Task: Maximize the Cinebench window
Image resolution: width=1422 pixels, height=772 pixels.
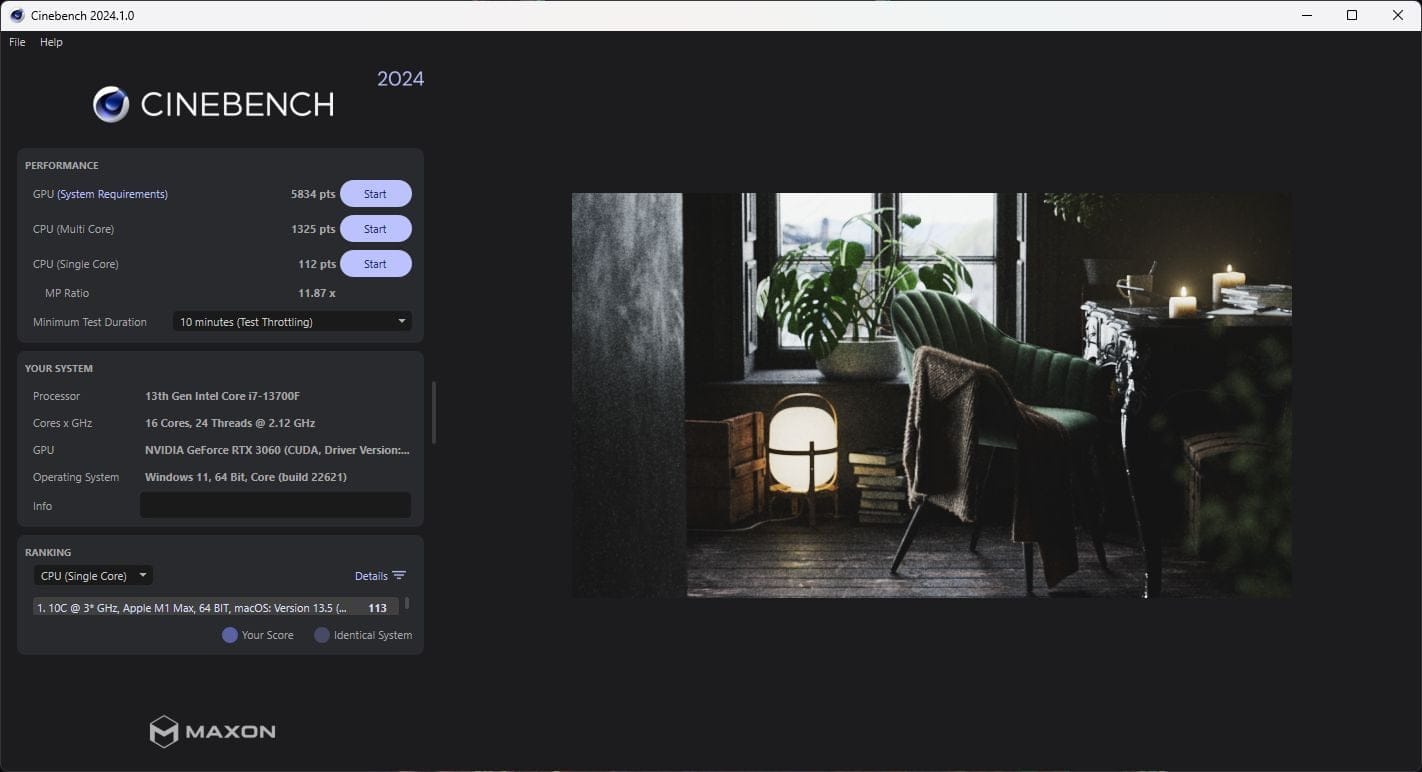Action: click(1352, 15)
